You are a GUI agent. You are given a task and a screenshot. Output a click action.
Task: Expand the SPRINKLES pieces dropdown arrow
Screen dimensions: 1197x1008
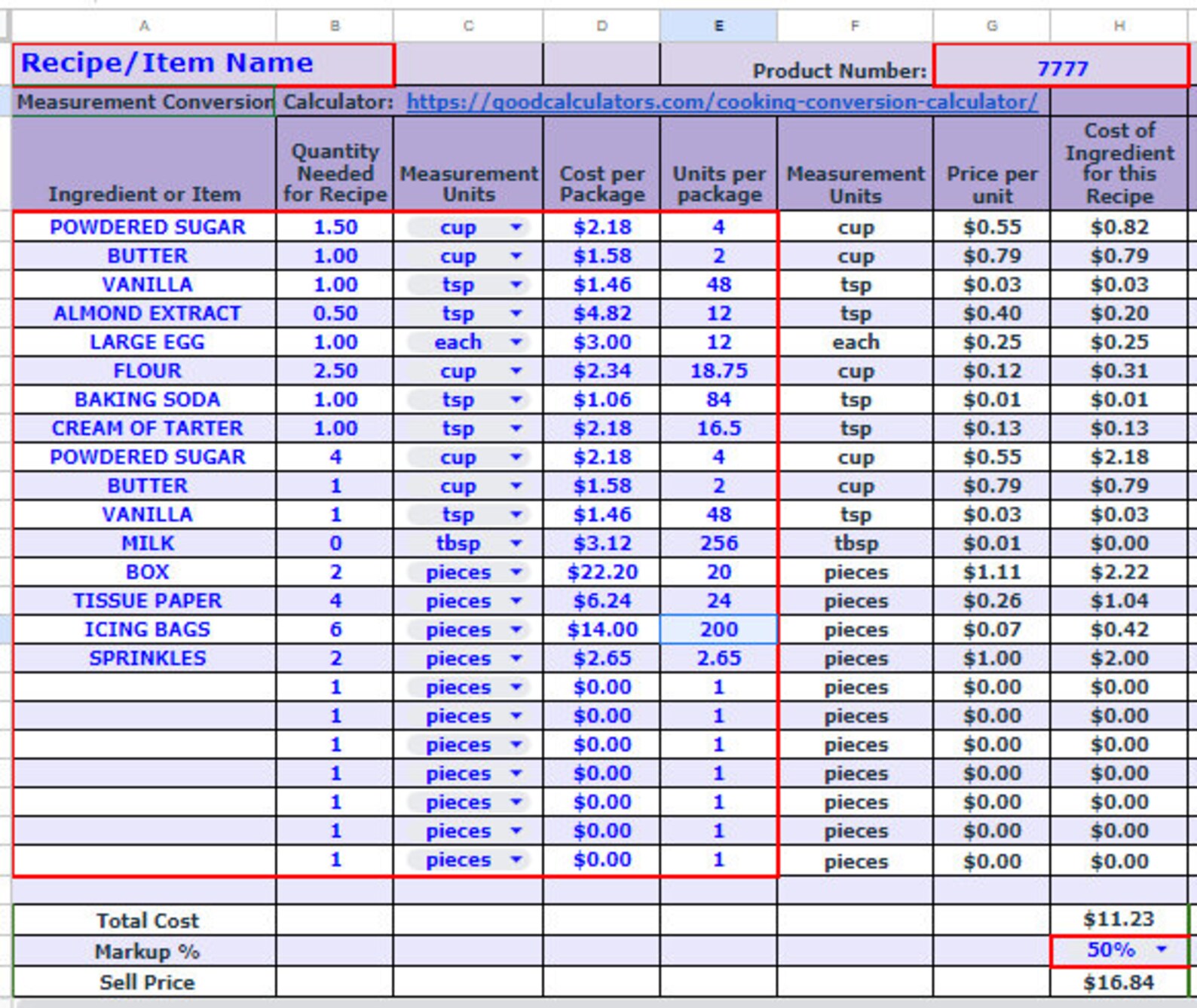coord(516,658)
